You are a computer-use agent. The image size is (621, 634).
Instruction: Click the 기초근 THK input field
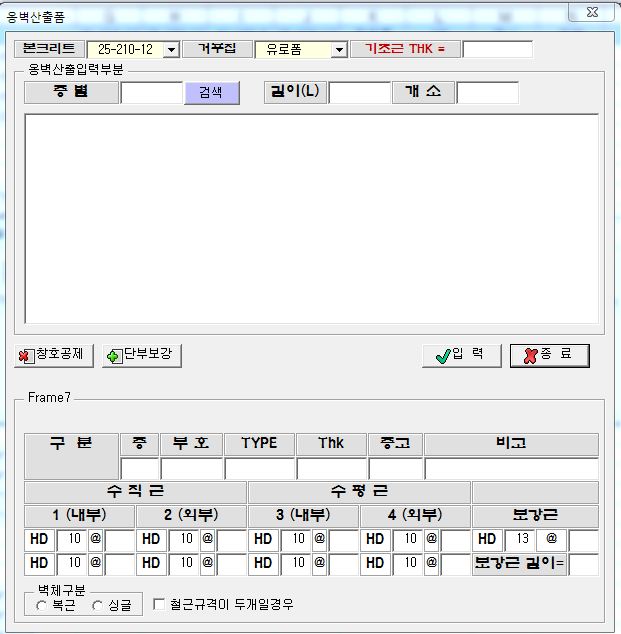(497, 49)
